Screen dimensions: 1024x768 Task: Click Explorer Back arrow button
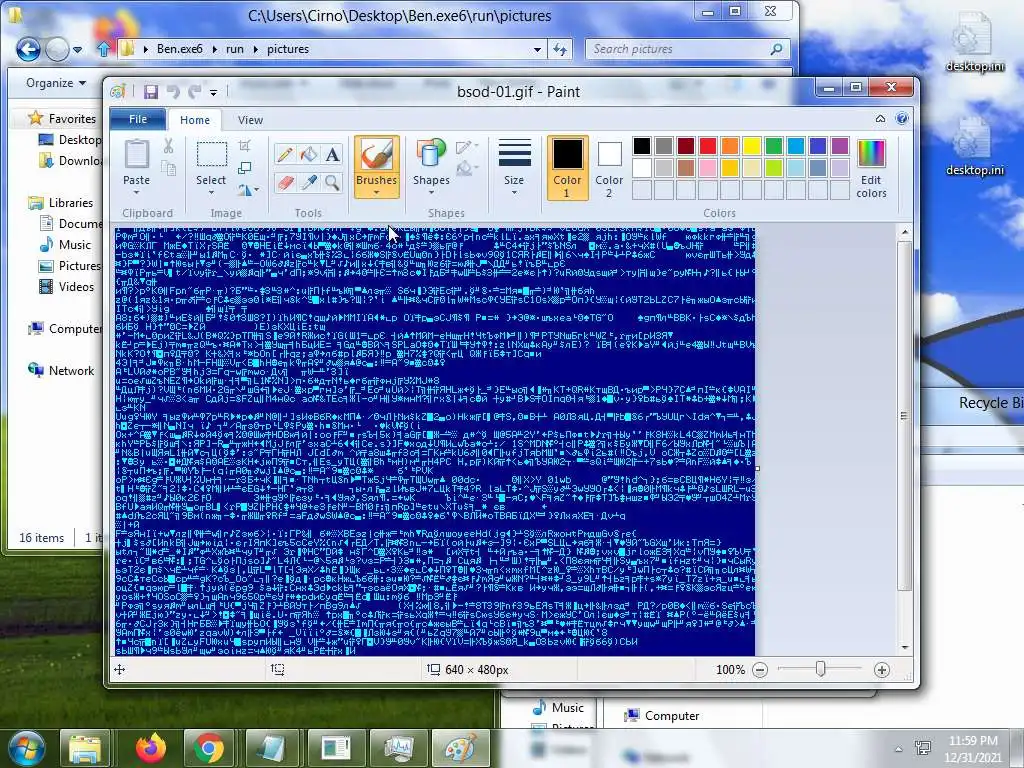(28, 50)
